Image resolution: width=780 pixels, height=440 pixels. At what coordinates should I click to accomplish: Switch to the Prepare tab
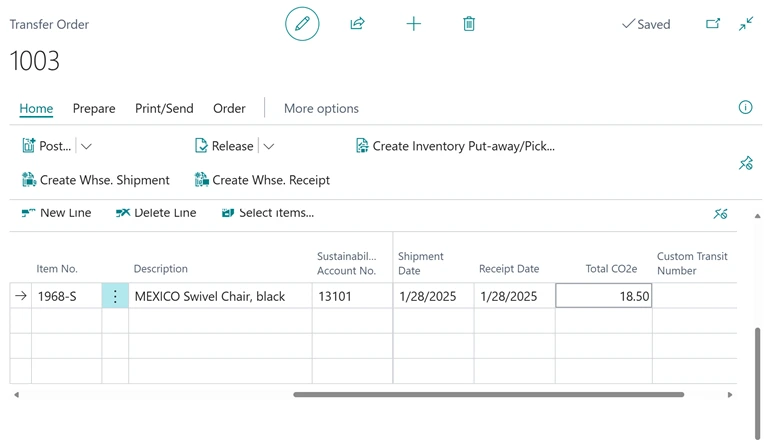(94, 108)
